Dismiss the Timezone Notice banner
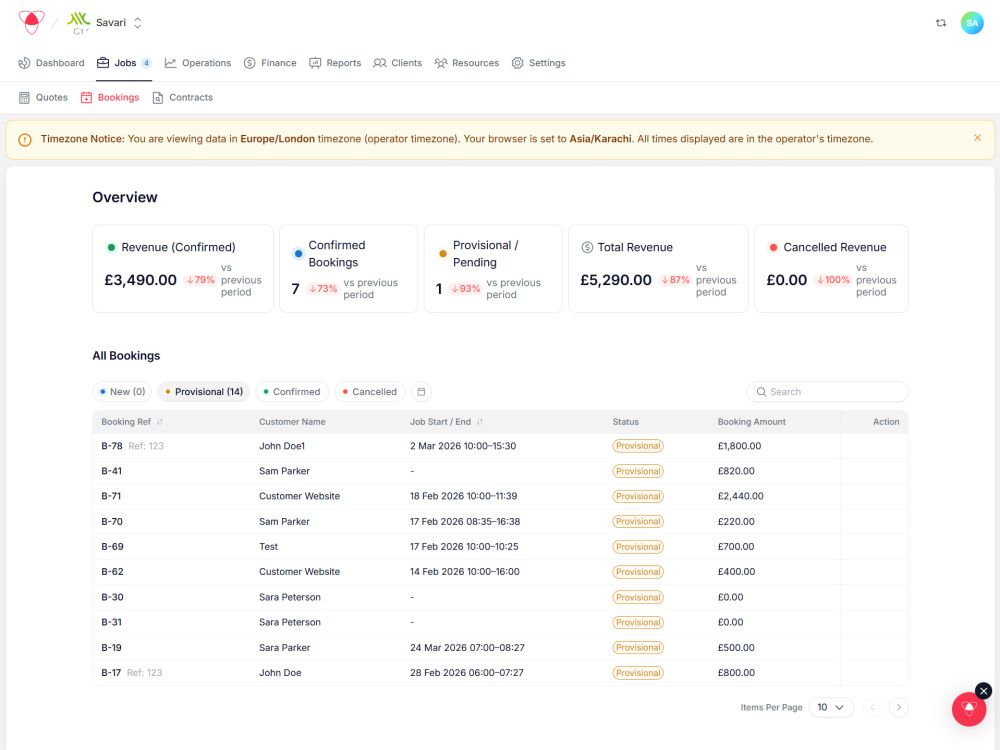 click(x=977, y=138)
